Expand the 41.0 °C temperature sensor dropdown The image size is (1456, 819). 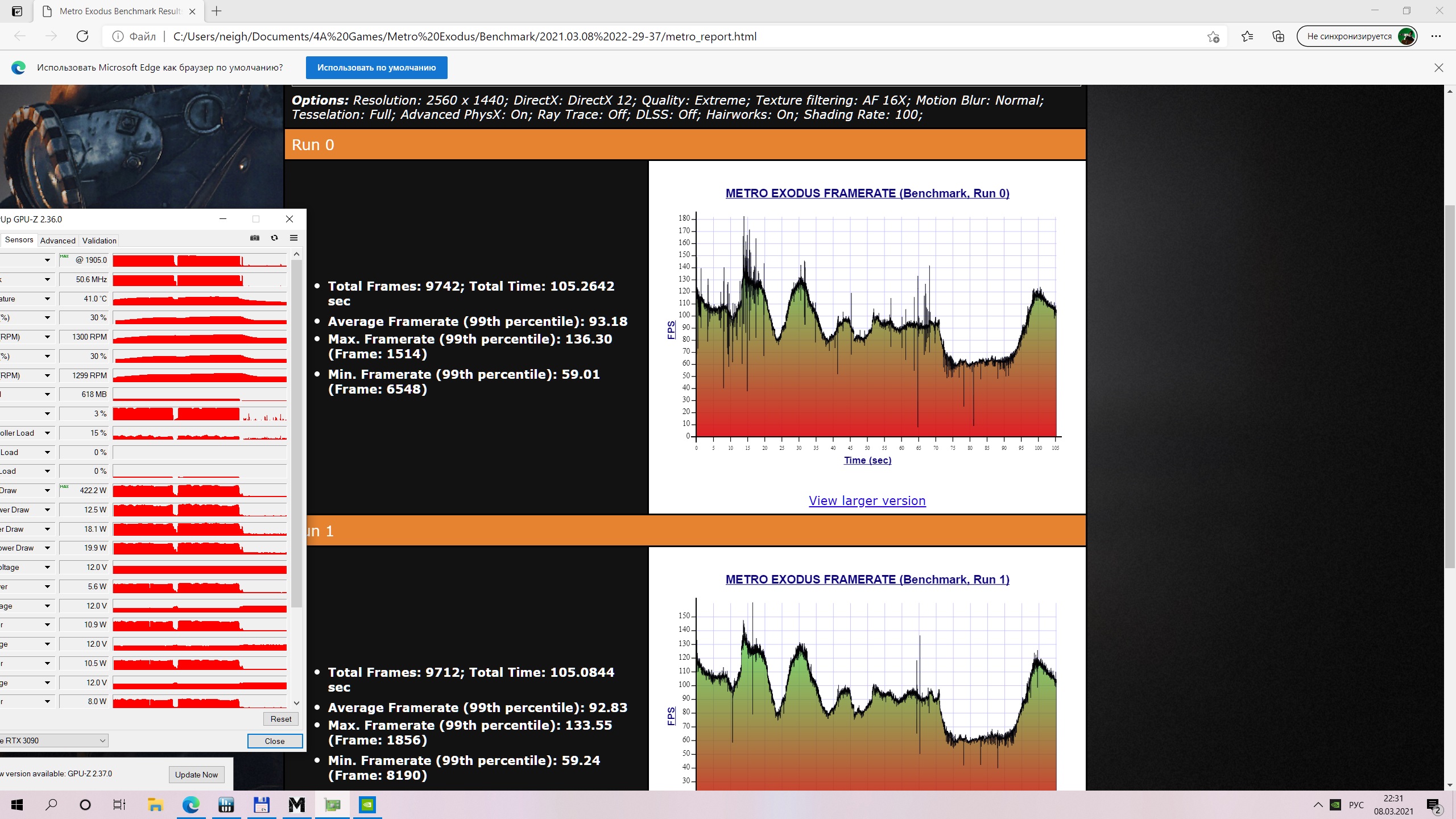tap(47, 299)
